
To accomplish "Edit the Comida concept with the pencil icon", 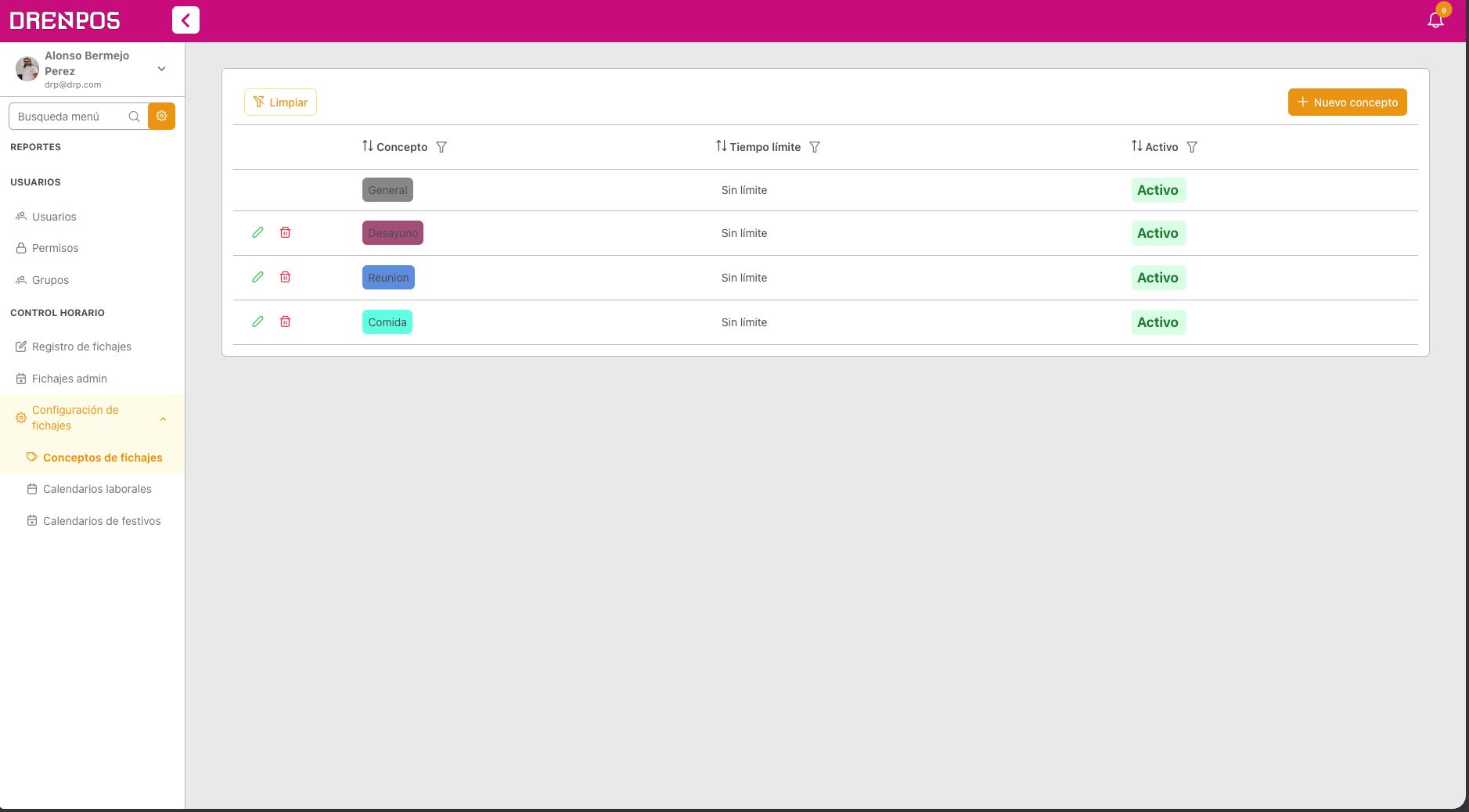I will pos(257,322).
